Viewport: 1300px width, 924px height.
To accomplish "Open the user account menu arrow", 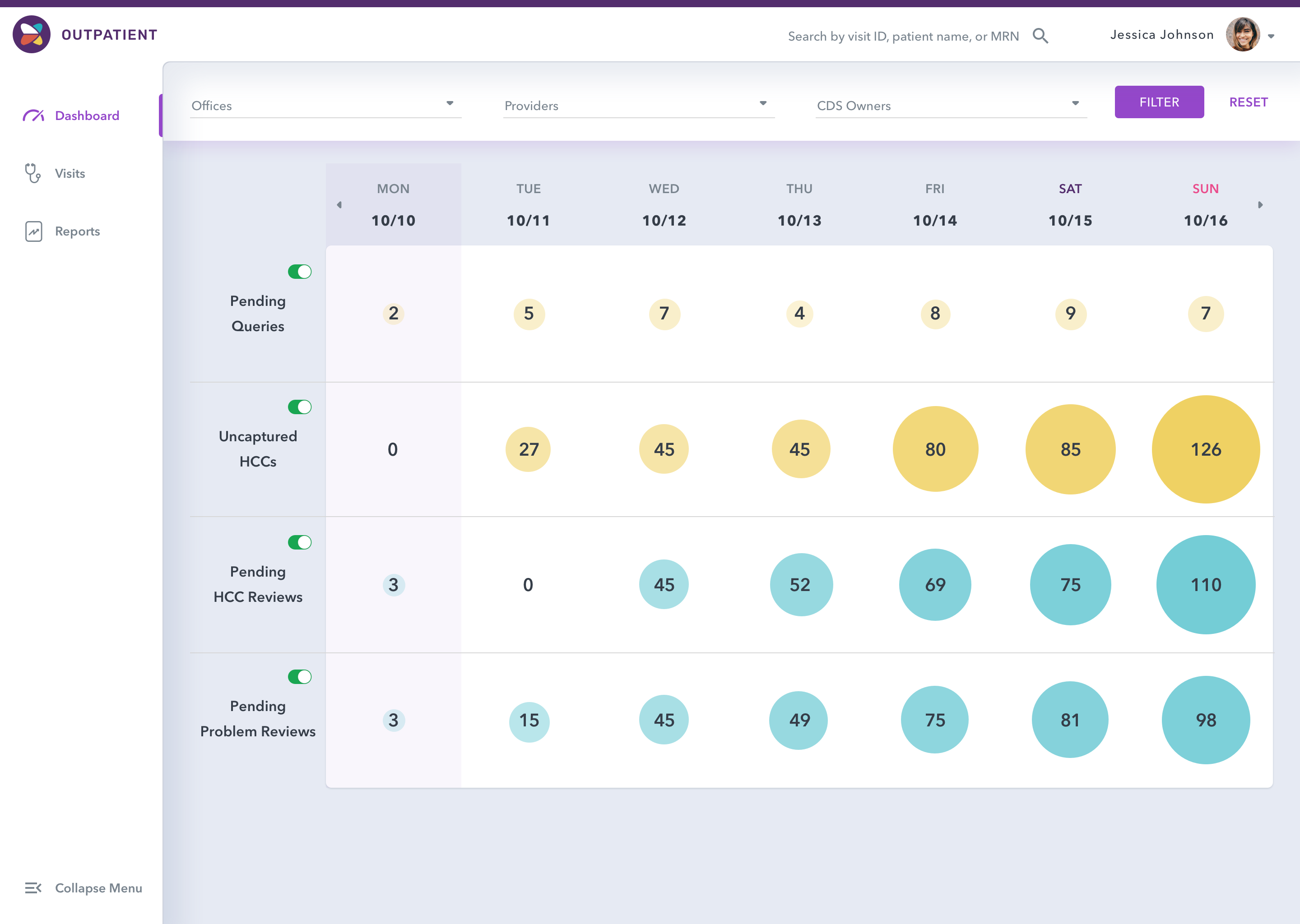I will click(1271, 37).
